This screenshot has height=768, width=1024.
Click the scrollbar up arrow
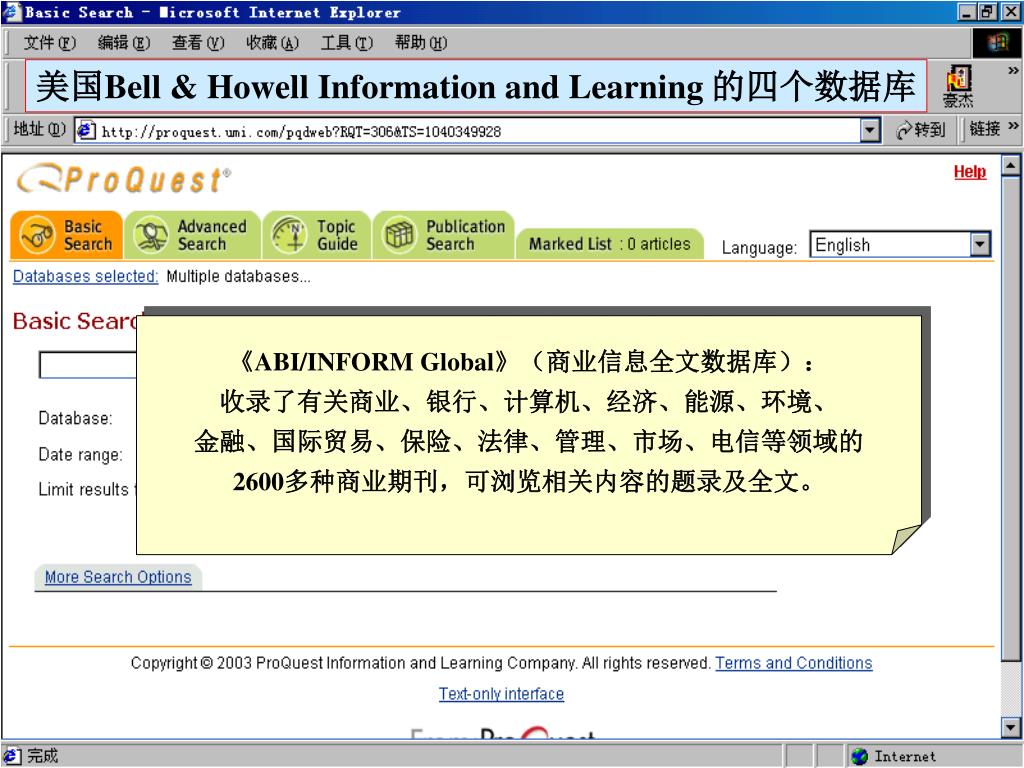click(1010, 165)
